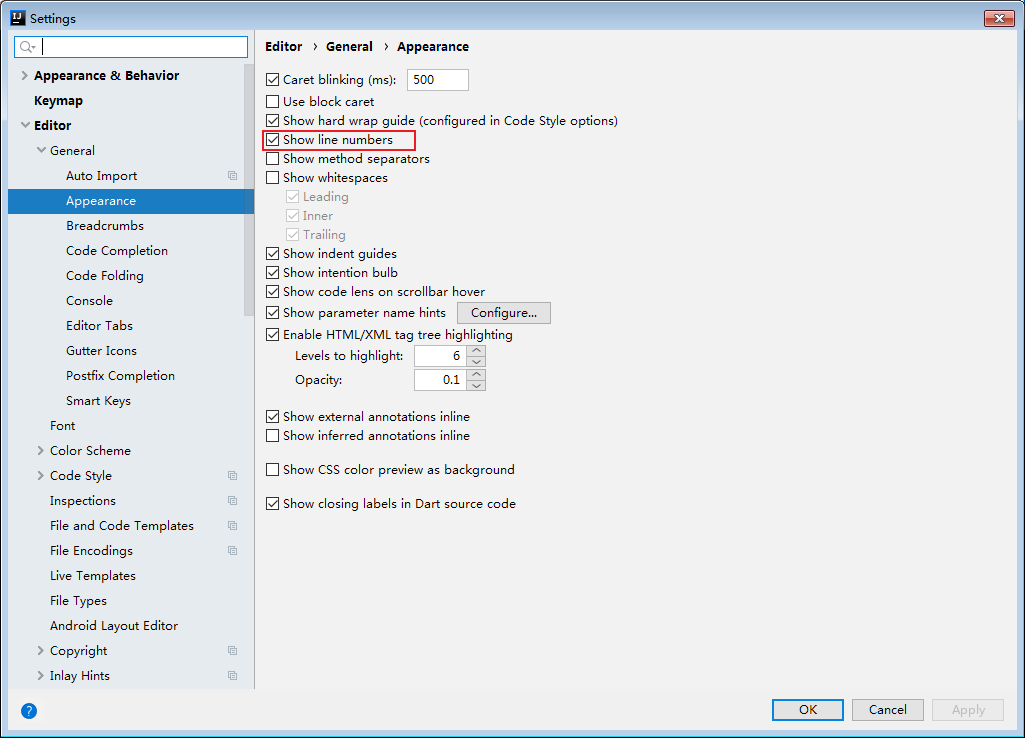Toggle Caret blinking checkbox
Screen dimensions: 1025x738
click(273, 80)
